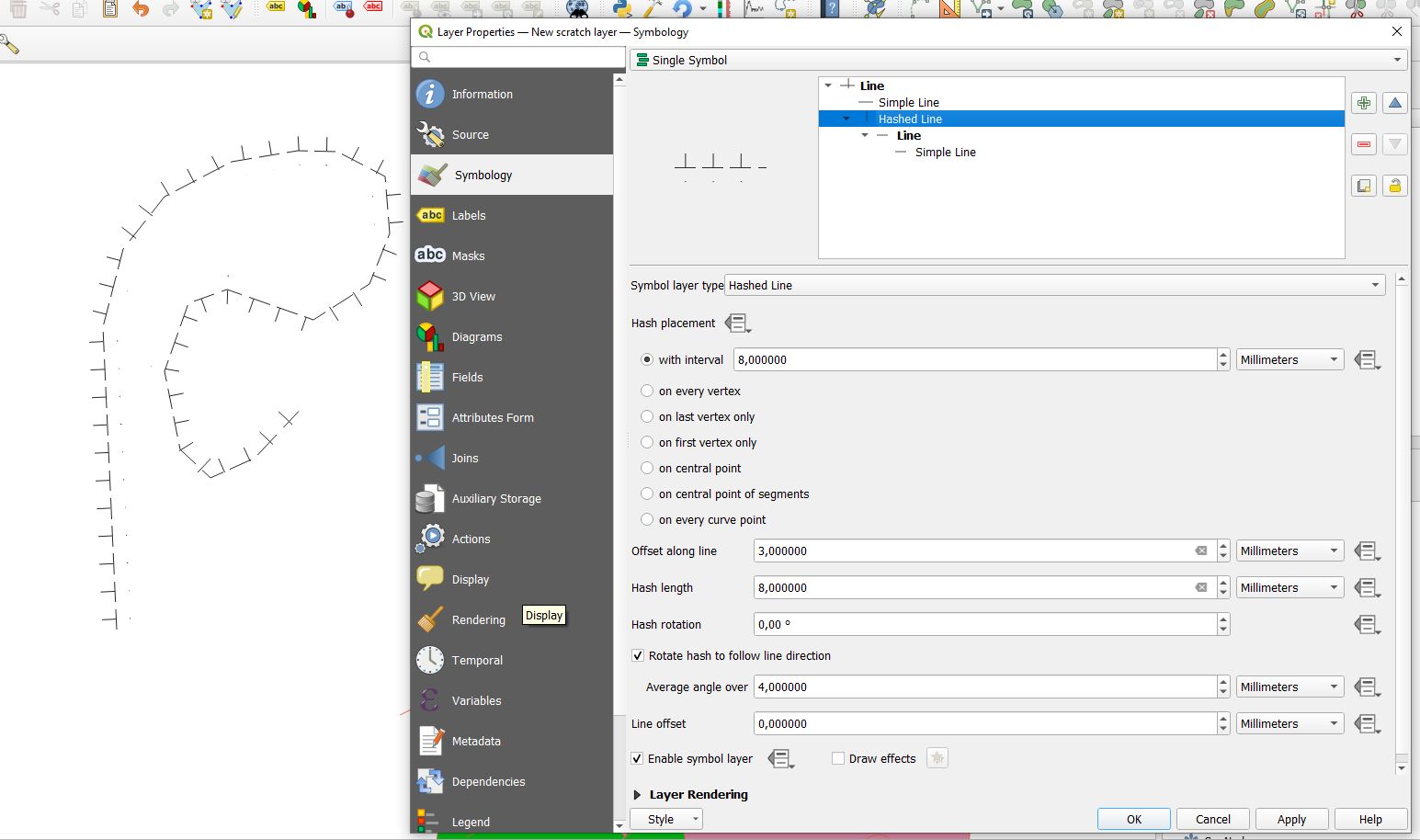Open data-defined override for Hash length

pyautogui.click(x=1367, y=588)
